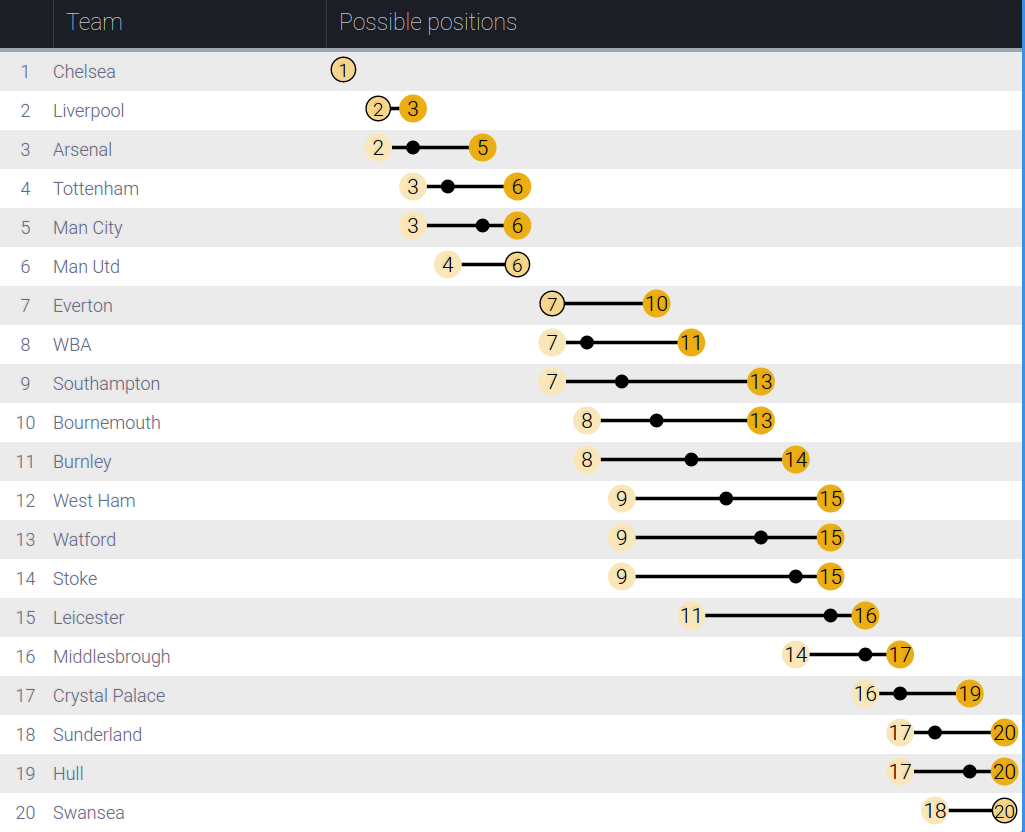Click rank number 10 beside Bournemouth
The image size is (1025, 832).
tap(26, 423)
